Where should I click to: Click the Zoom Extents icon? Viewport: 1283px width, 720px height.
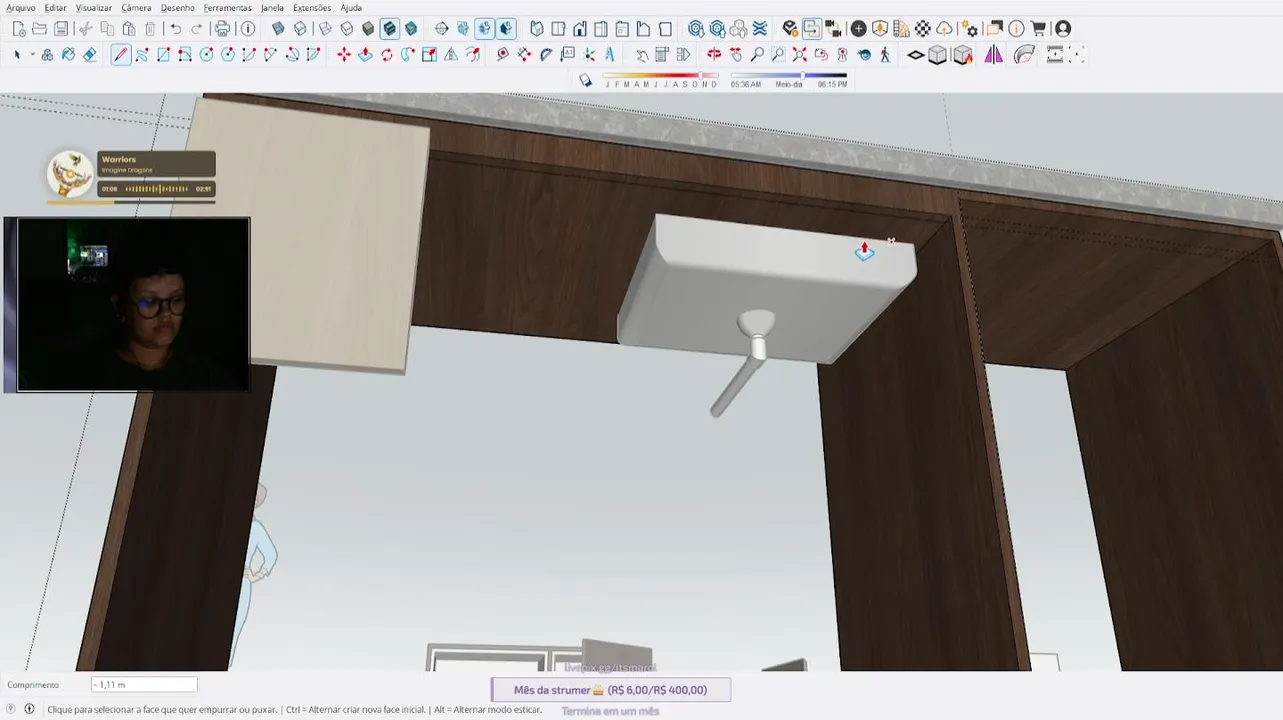tap(800, 55)
